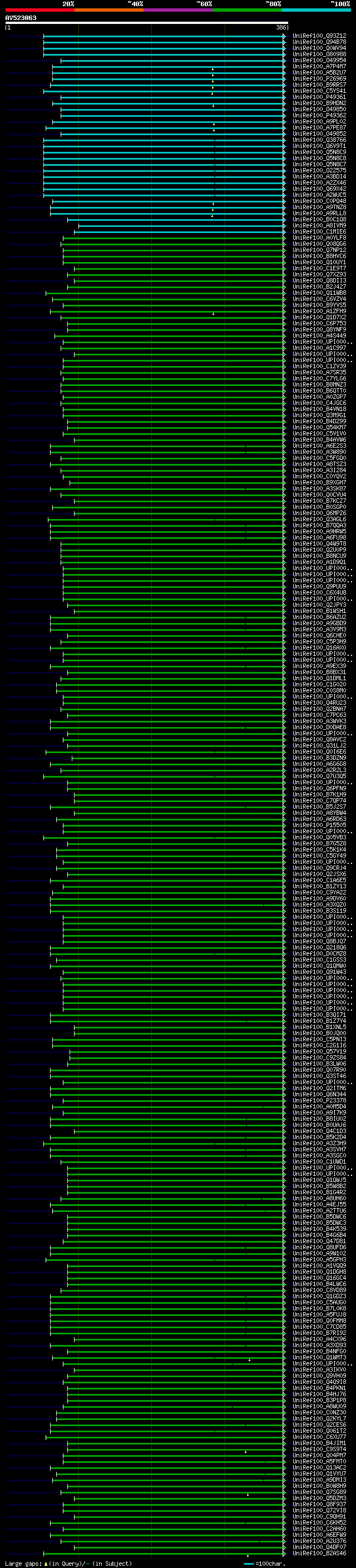Select UniRef100_O22575 label
This screenshot has width=356, height=1568.
pyautogui.click(x=319, y=170)
